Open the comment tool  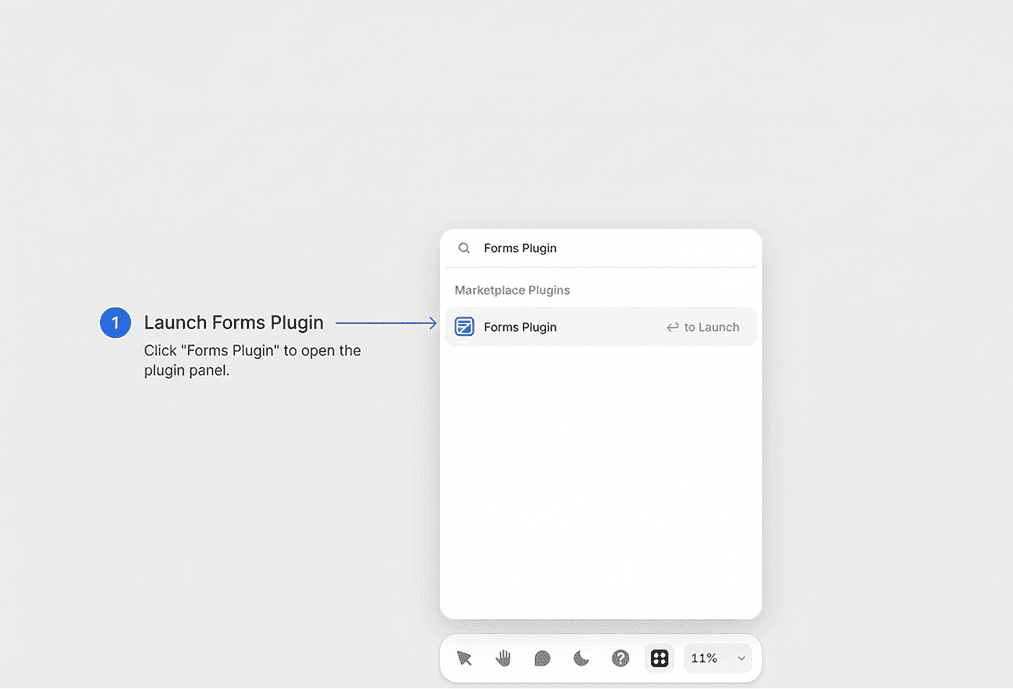541,658
